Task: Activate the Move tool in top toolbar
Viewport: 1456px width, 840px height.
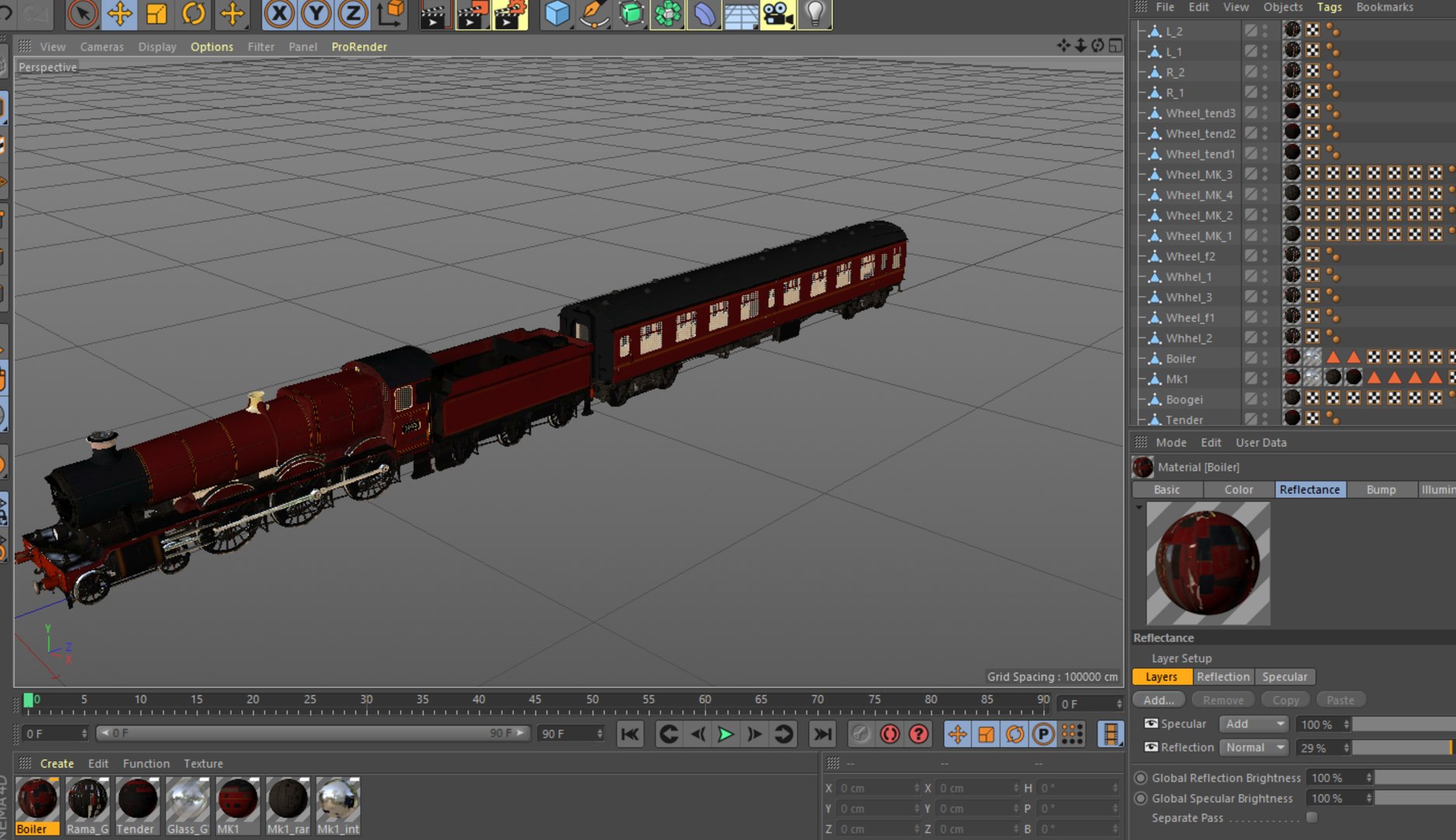Action: pyautogui.click(x=119, y=14)
